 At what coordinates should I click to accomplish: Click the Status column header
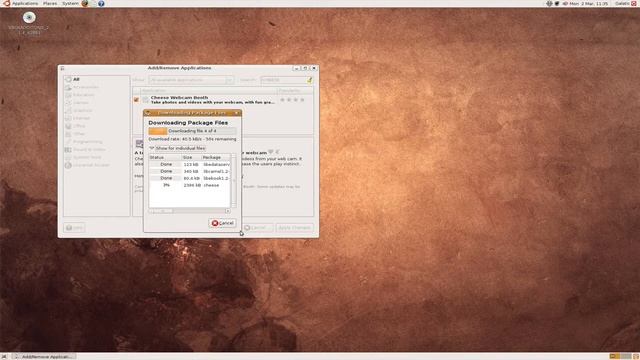click(165, 157)
